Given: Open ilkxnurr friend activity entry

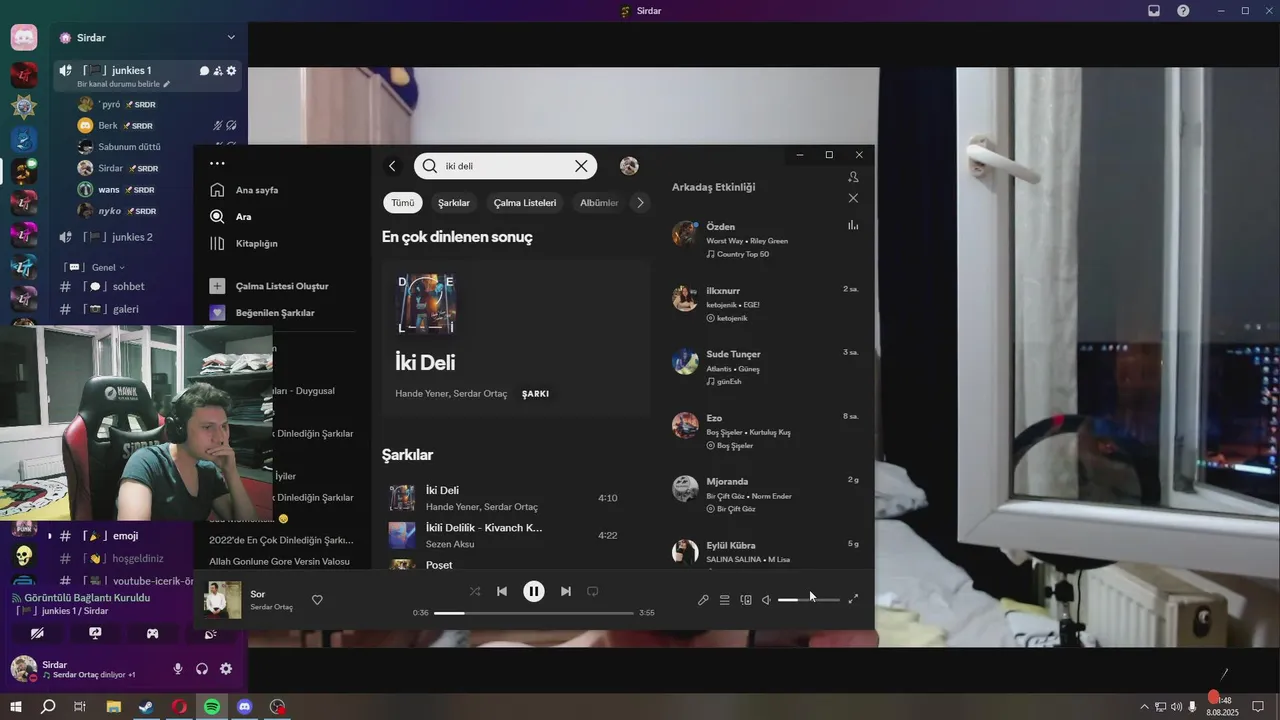Looking at the screenshot, I should pos(766,304).
